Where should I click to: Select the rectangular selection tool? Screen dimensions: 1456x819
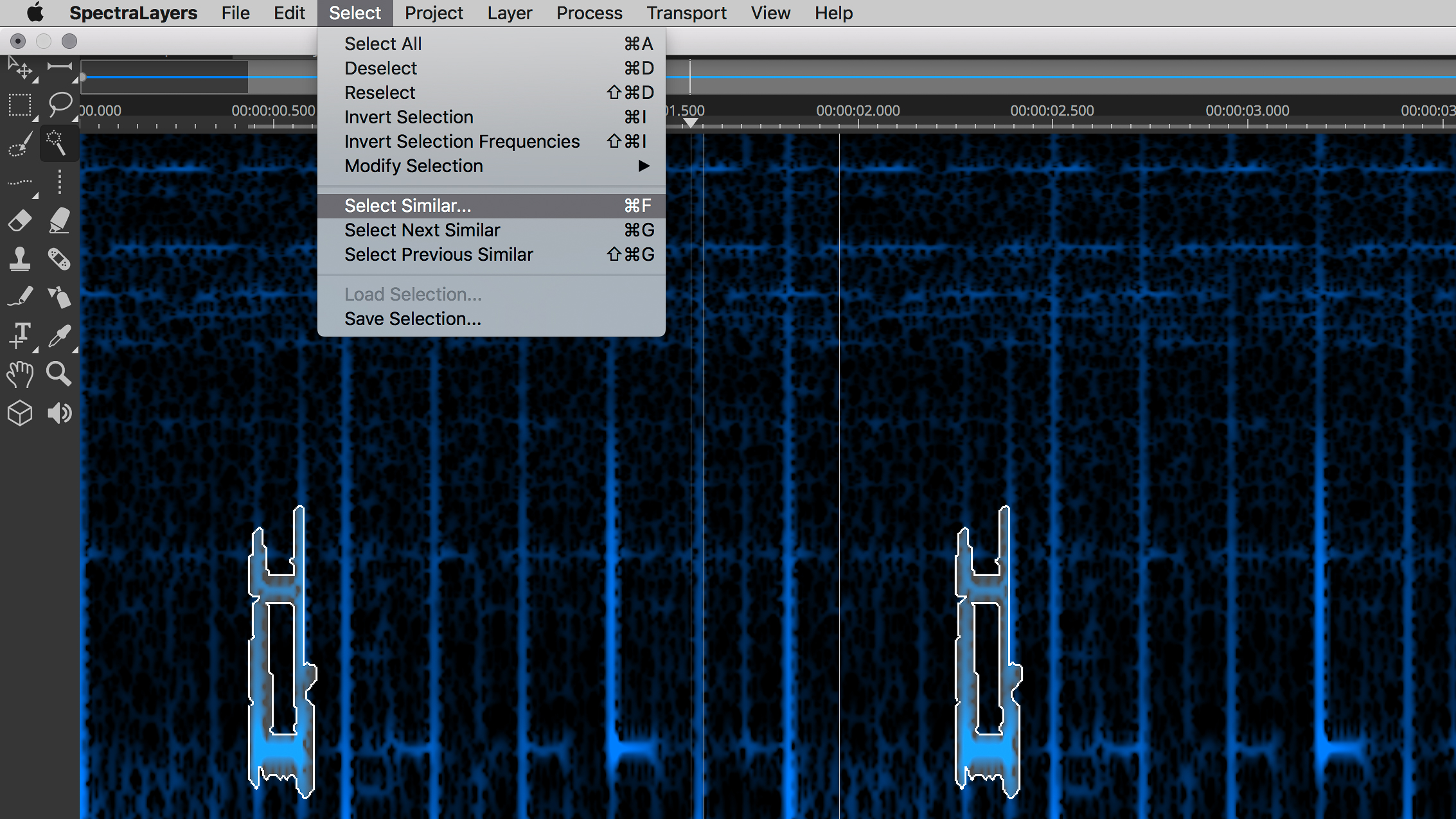pos(19,104)
